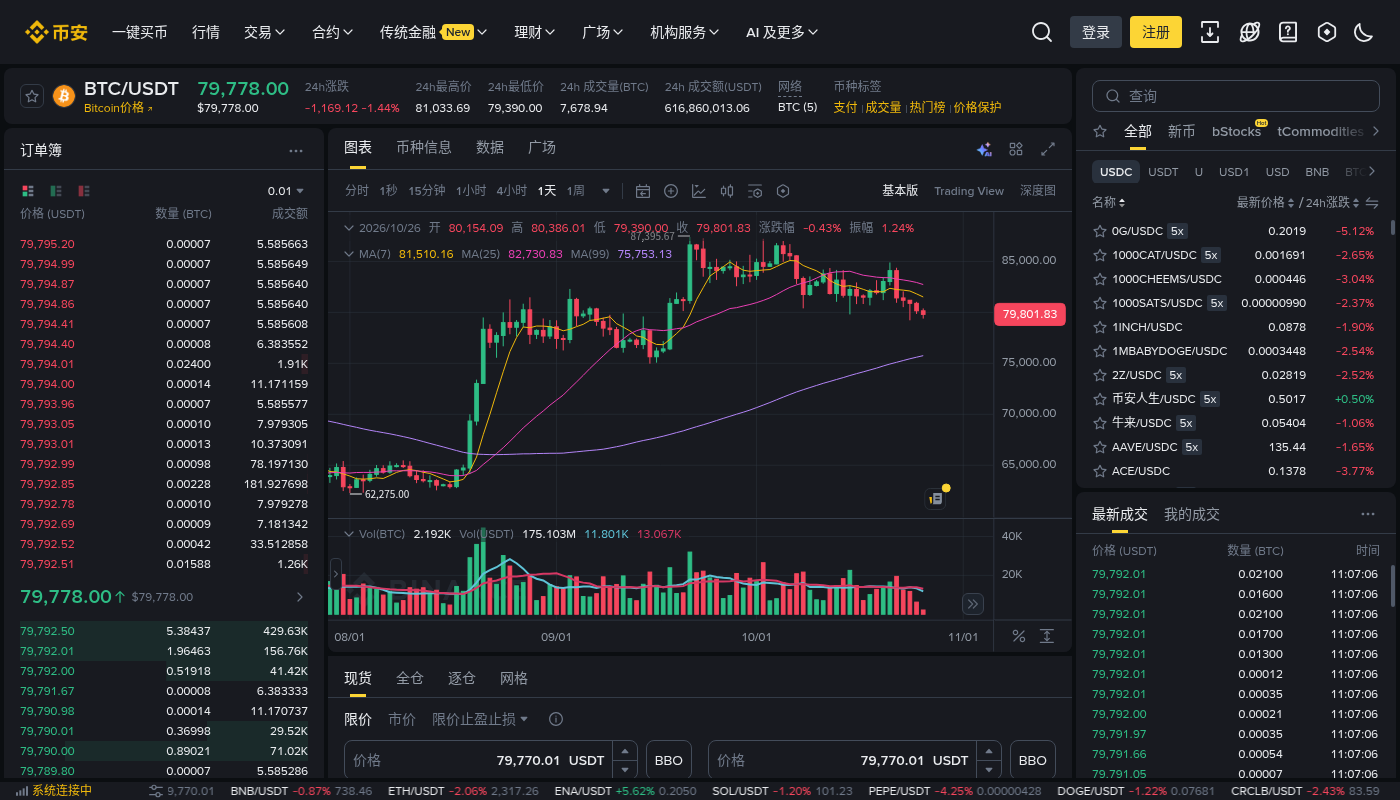The height and width of the screenshot is (800, 1400).
Task: Expand more chart time intervals dropdown arrow
Action: [x=605, y=191]
